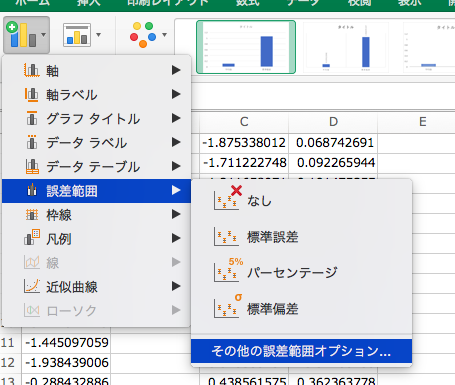The width and height of the screenshot is (455, 385).
Task: Click the 枠線 gridlines icon
Action: click(32, 215)
